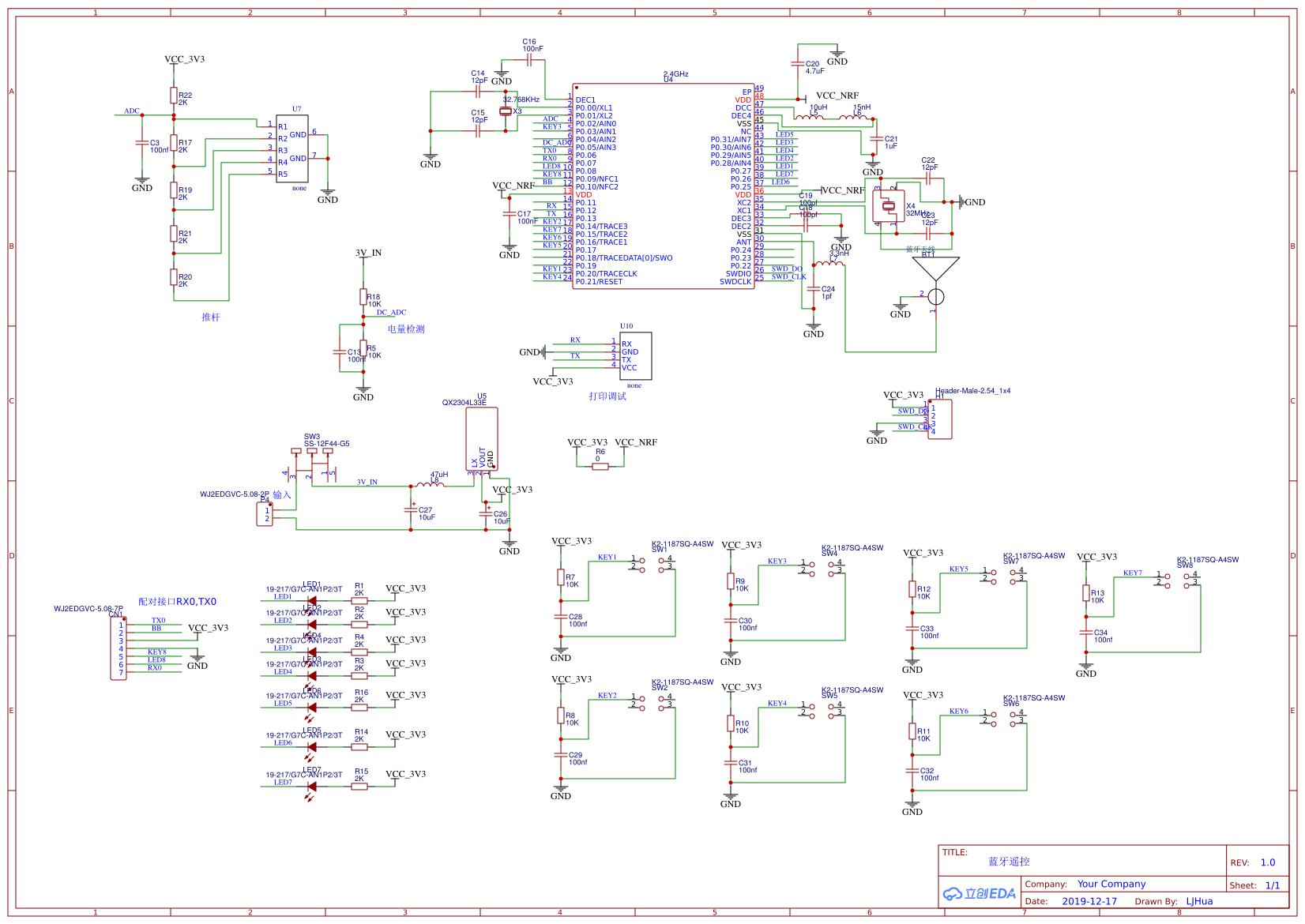Click the U10 debug header block
This screenshot has width=1305, height=924.
point(636,355)
